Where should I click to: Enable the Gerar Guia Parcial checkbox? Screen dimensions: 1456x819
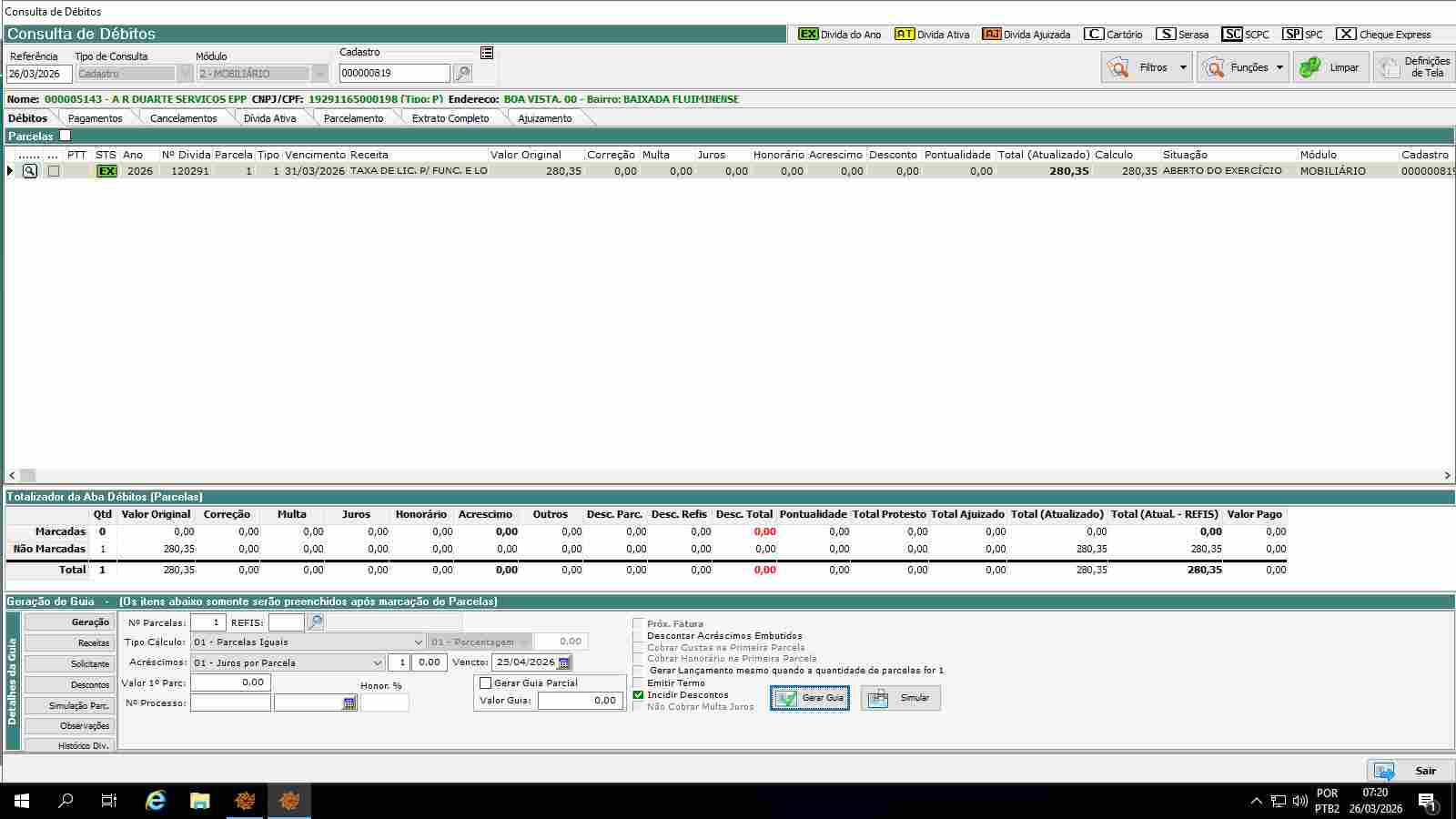pyautogui.click(x=485, y=682)
